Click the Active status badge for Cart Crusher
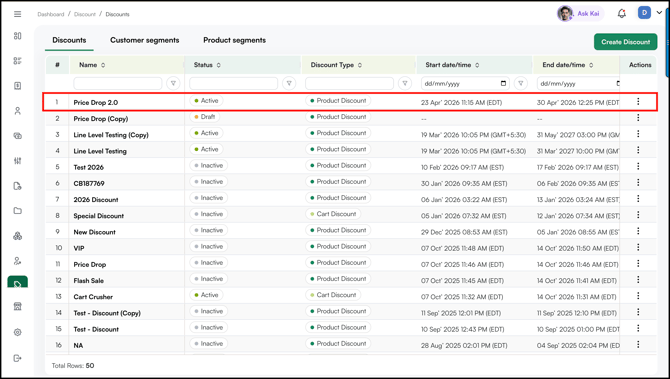 (206, 295)
